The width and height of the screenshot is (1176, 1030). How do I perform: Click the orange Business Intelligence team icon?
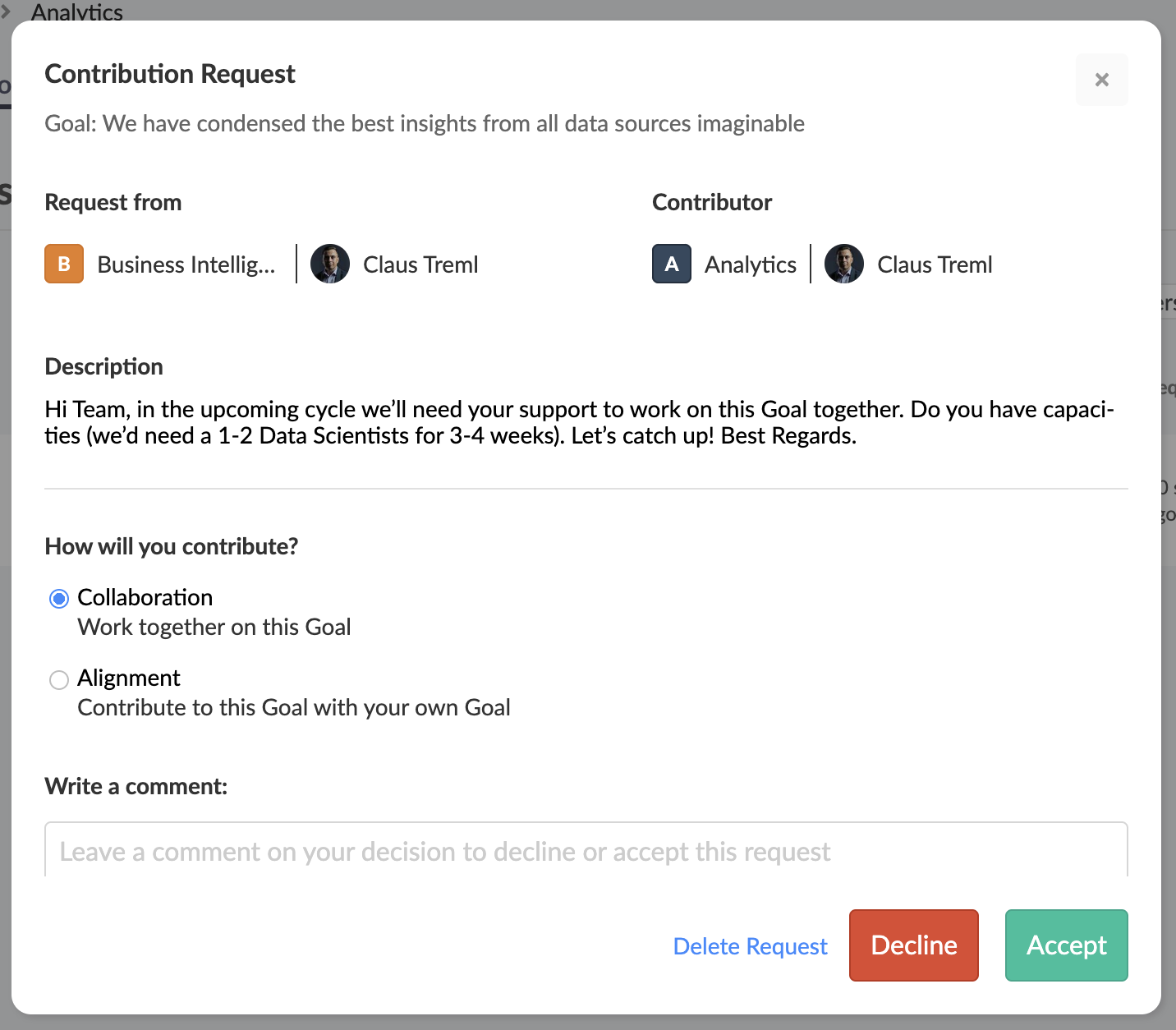[x=64, y=264]
